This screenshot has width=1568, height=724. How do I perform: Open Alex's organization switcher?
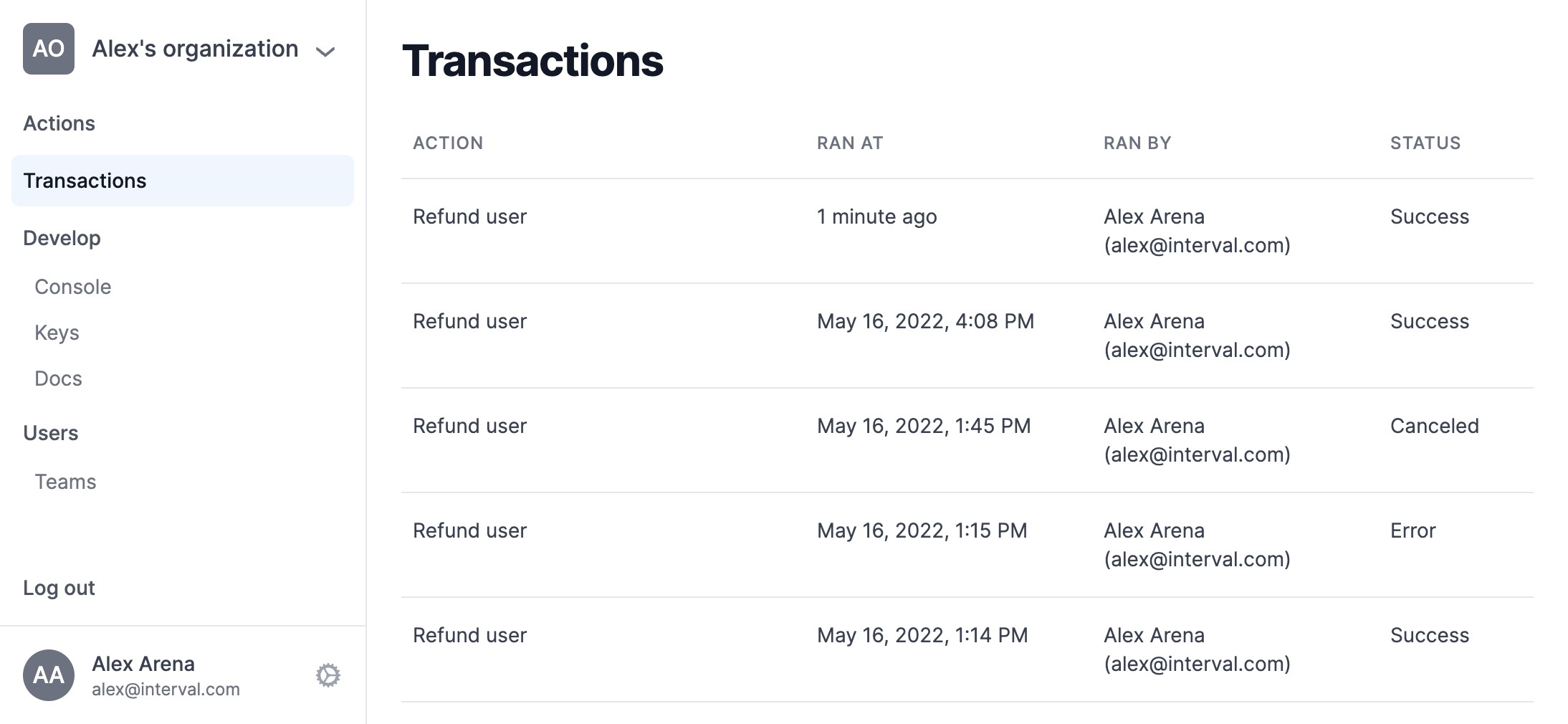click(x=180, y=49)
